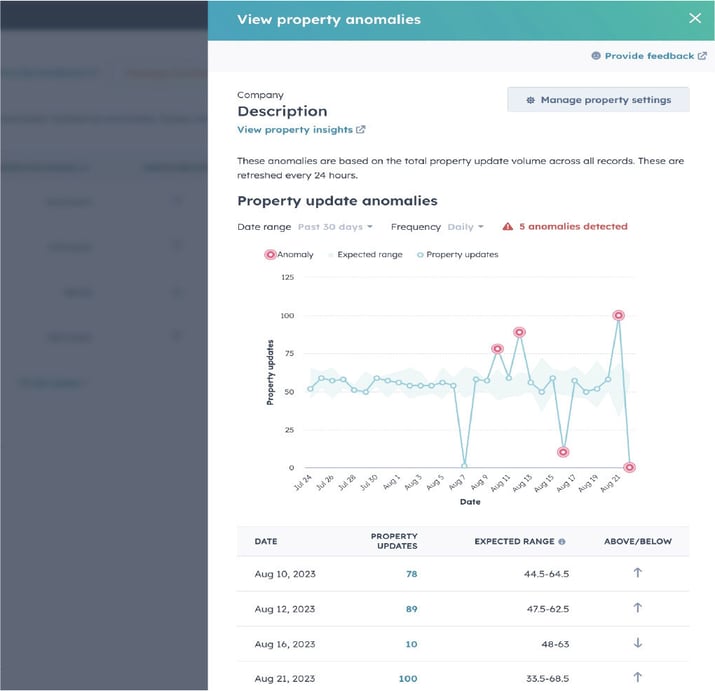The height and width of the screenshot is (691, 715).
Task: Toggle the Expected range legend item
Action: pyautogui.click(x=366, y=255)
